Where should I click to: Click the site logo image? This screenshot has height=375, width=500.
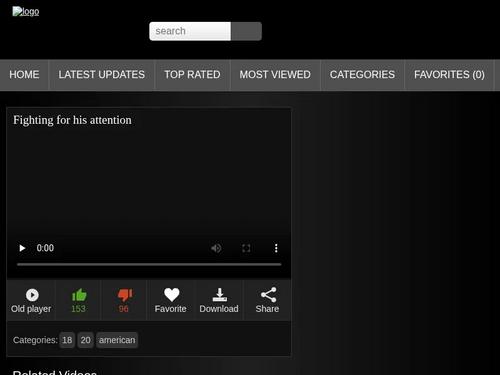click(26, 11)
